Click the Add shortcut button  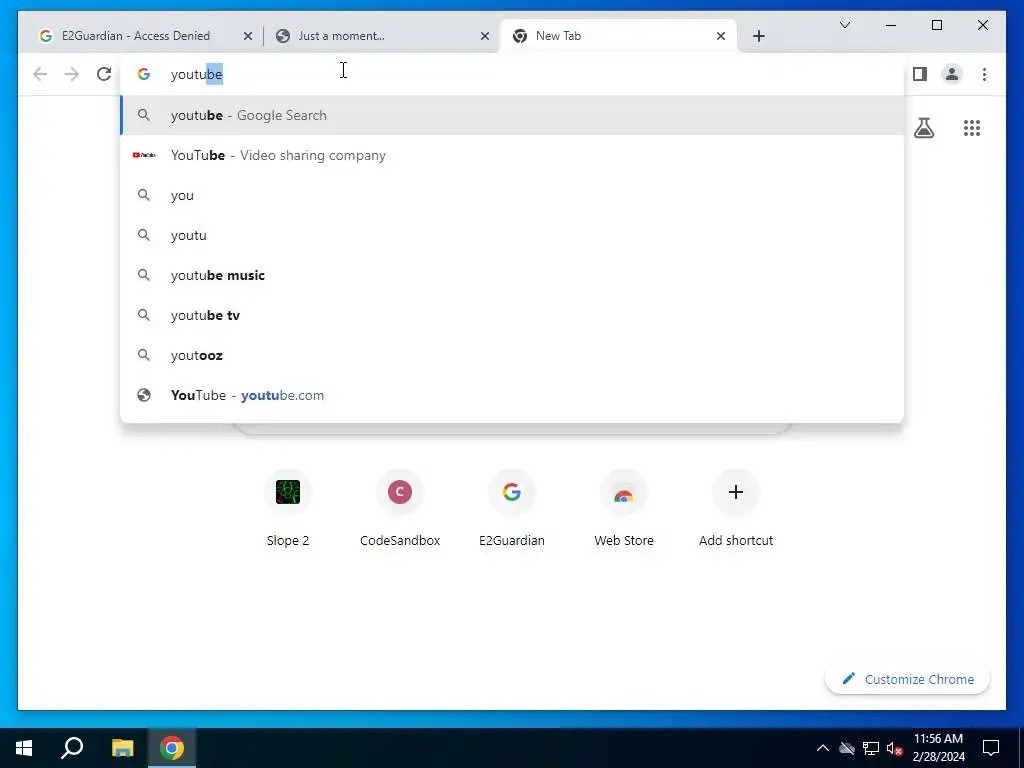pos(735,508)
